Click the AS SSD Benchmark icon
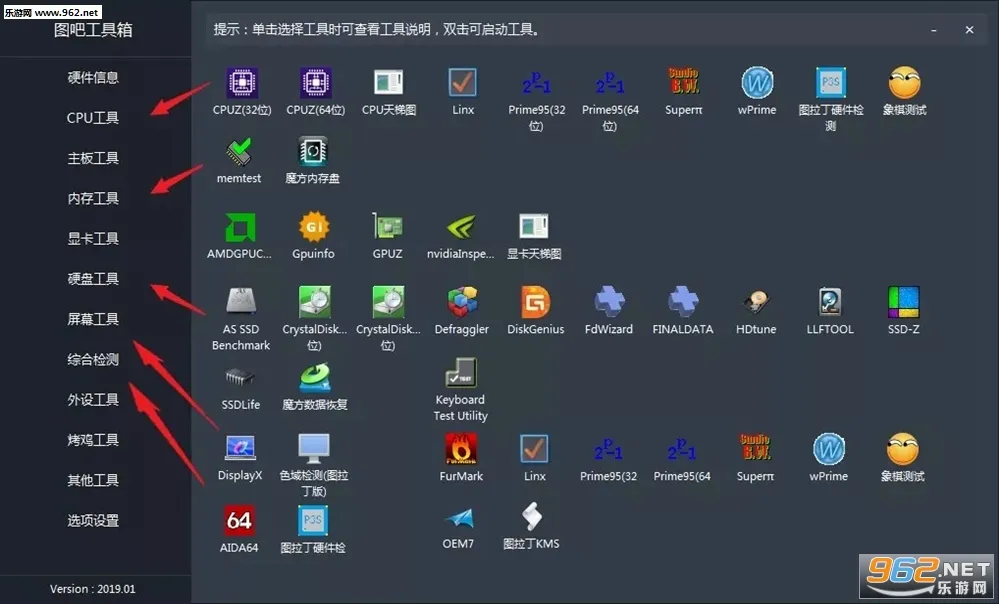 click(240, 303)
